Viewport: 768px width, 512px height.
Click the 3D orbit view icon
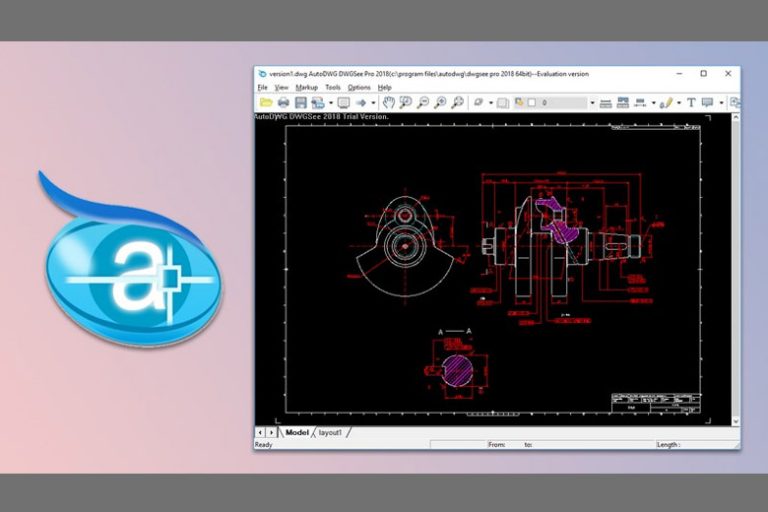click(x=479, y=102)
